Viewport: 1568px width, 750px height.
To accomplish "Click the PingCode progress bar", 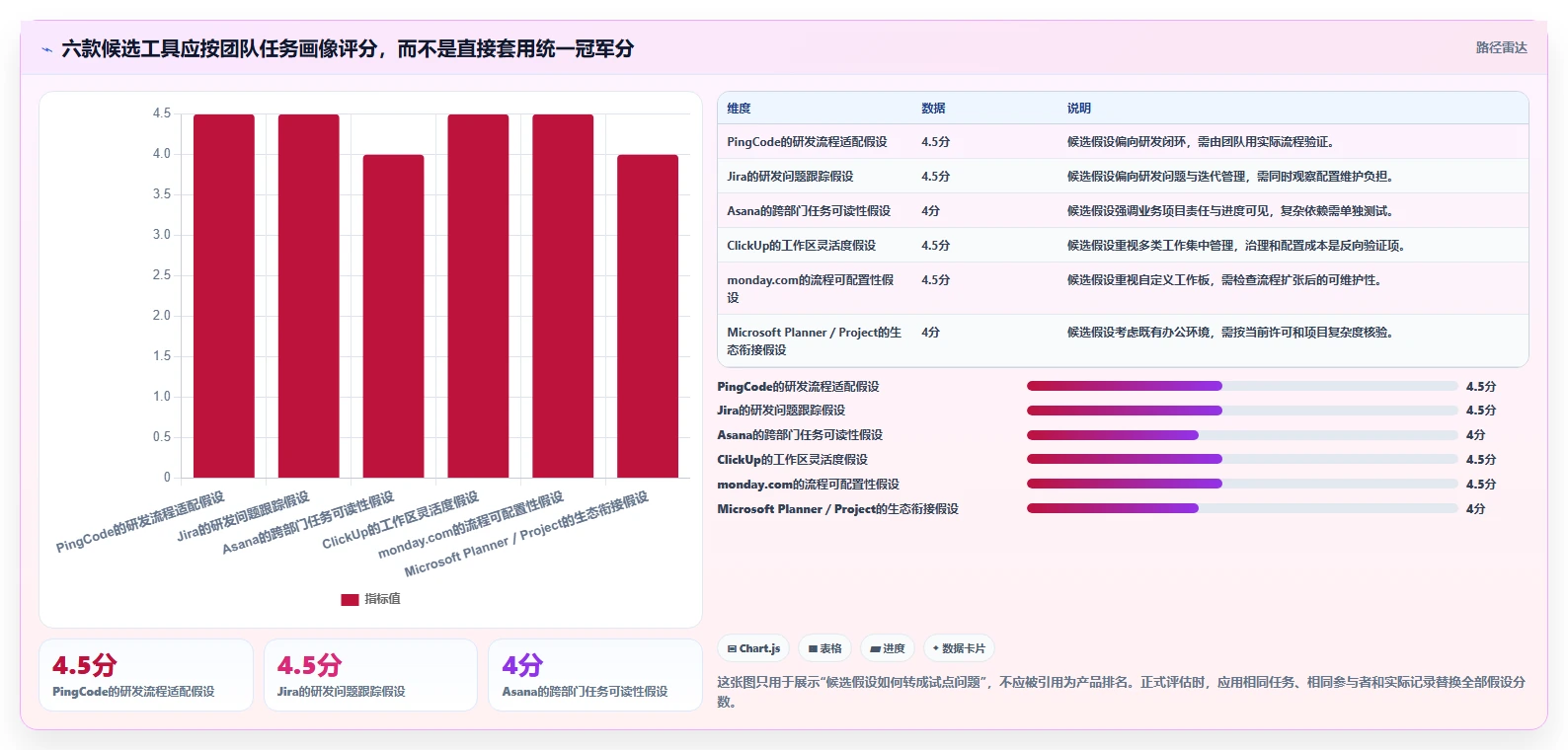I will pyautogui.click(x=1242, y=386).
